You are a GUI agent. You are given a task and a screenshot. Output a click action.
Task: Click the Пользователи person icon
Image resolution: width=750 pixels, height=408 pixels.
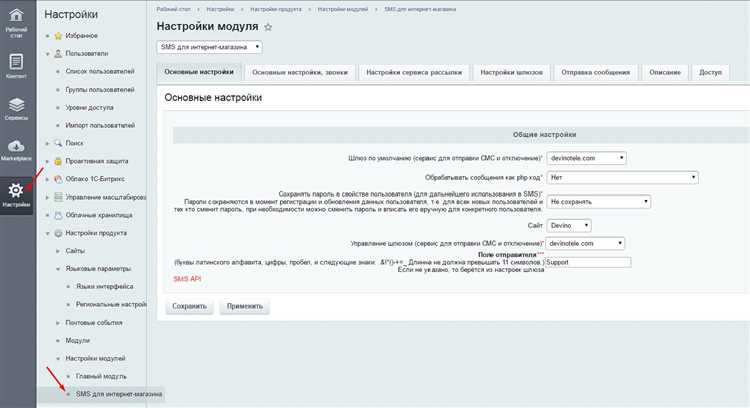click(58, 54)
